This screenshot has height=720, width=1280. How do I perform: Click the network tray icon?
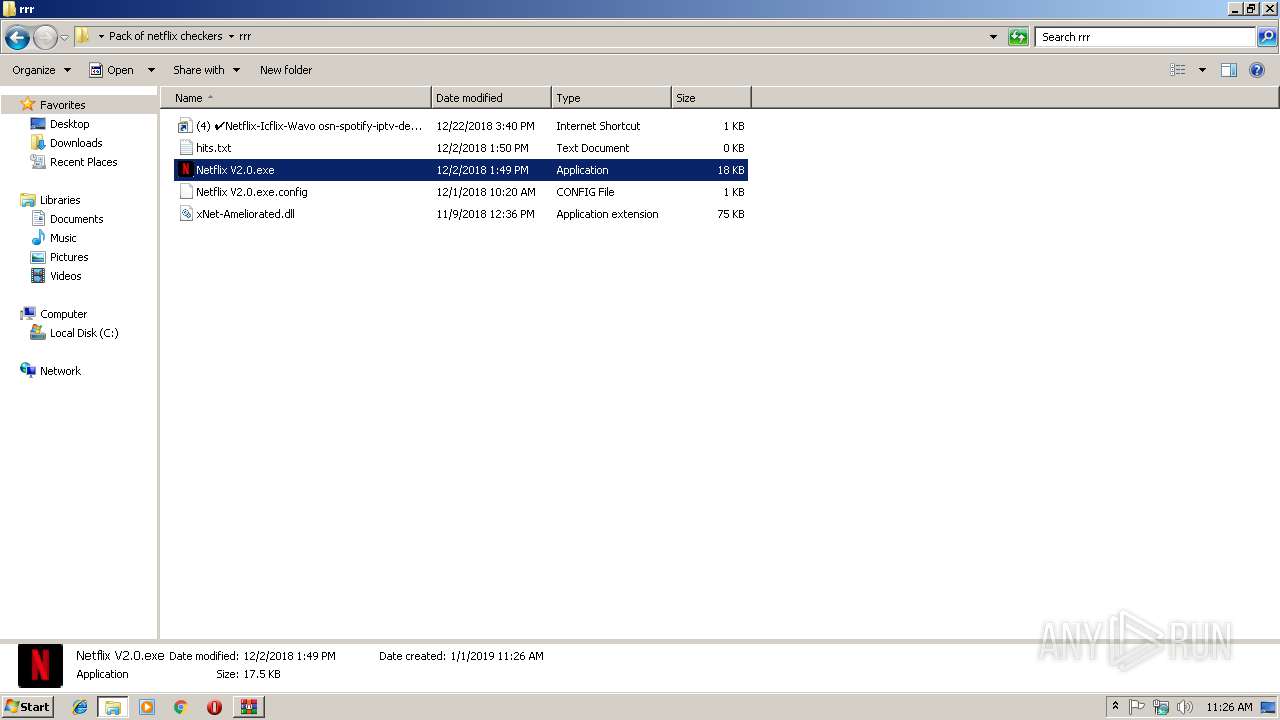pos(1161,707)
